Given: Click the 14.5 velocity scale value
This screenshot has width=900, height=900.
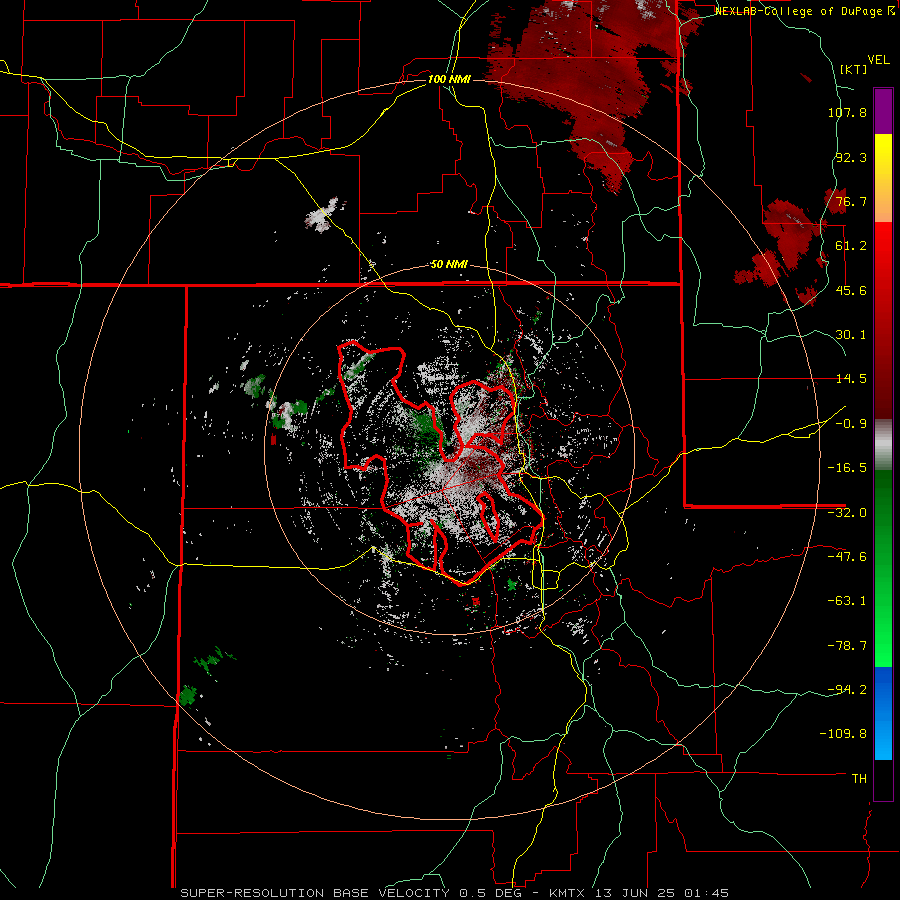Looking at the screenshot, I should [851, 379].
